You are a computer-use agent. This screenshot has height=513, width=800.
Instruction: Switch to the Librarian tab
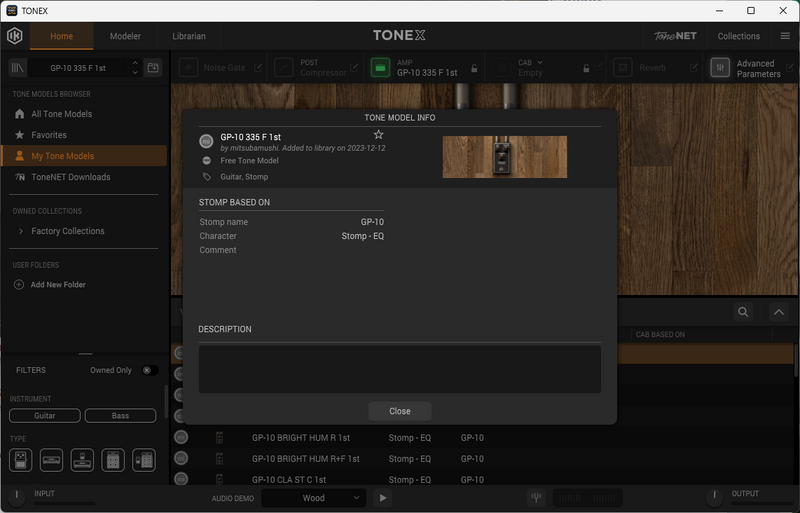189,36
